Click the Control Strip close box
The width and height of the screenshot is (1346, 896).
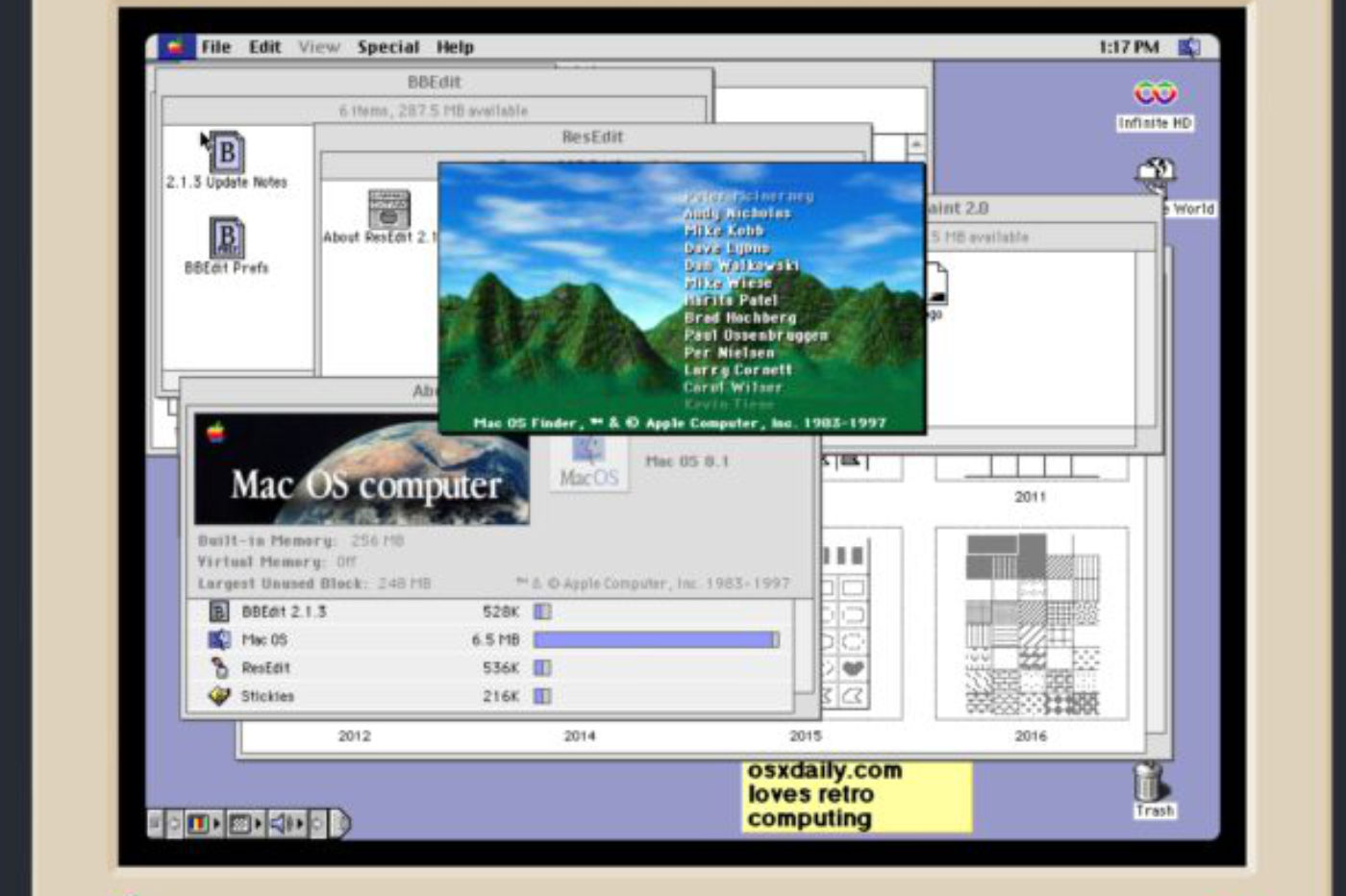(x=156, y=824)
